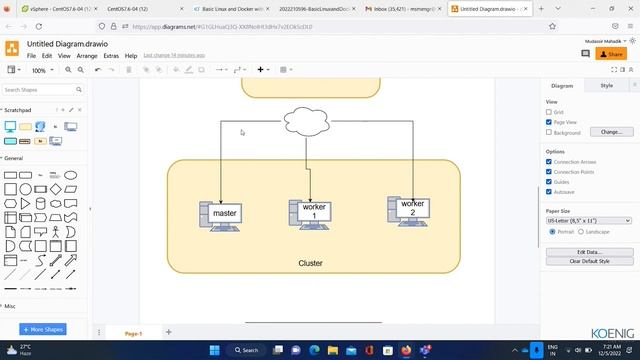The image size is (640, 360).
Task: Open Windows Start menu
Action: 215,350
